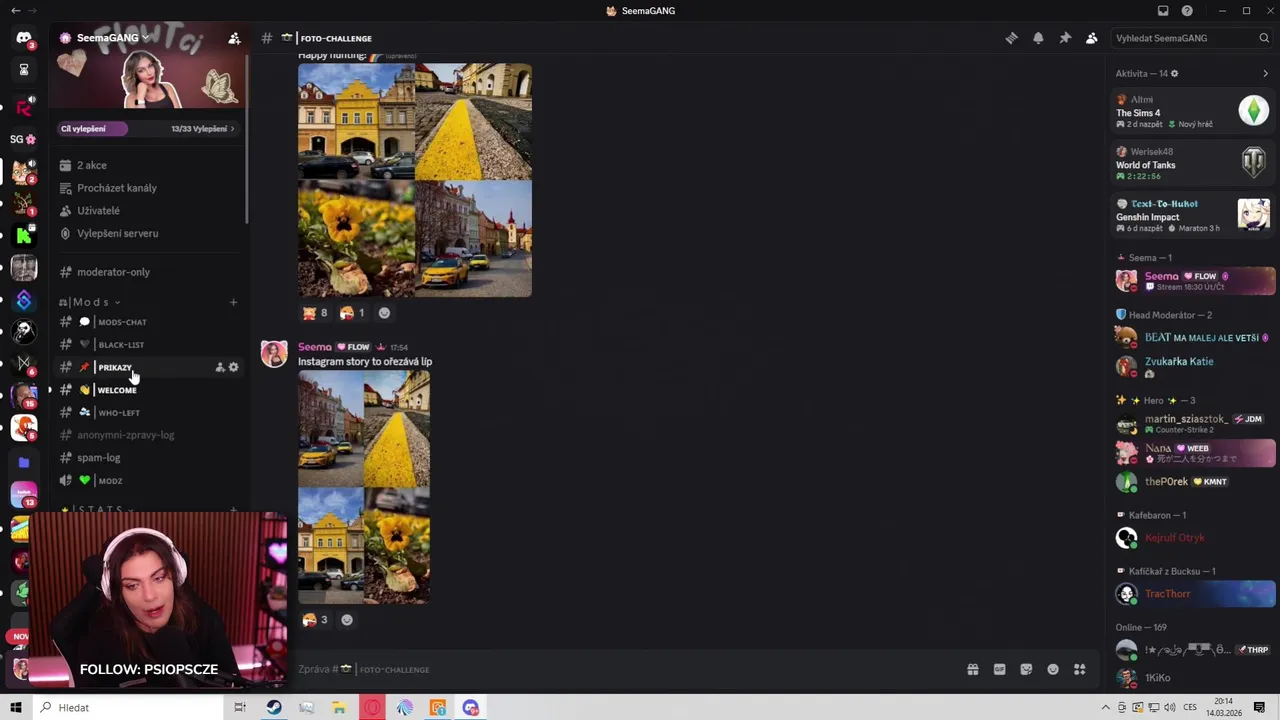This screenshot has width=1280, height=720.
Task: Open File Explorer from the taskbar
Action: [x=339, y=707]
